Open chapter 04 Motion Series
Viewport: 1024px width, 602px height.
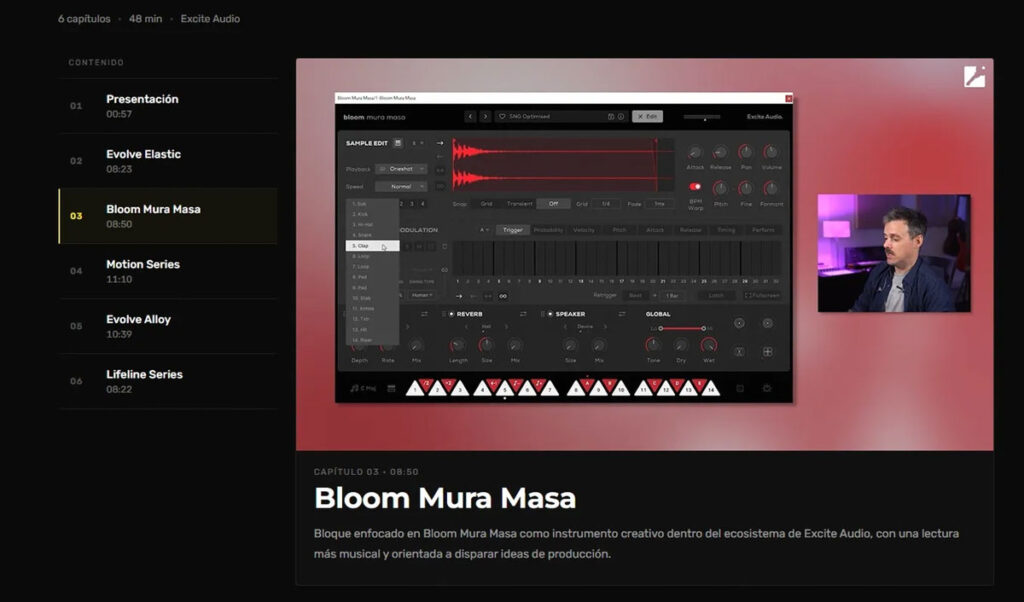pyautogui.click(x=168, y=271)
